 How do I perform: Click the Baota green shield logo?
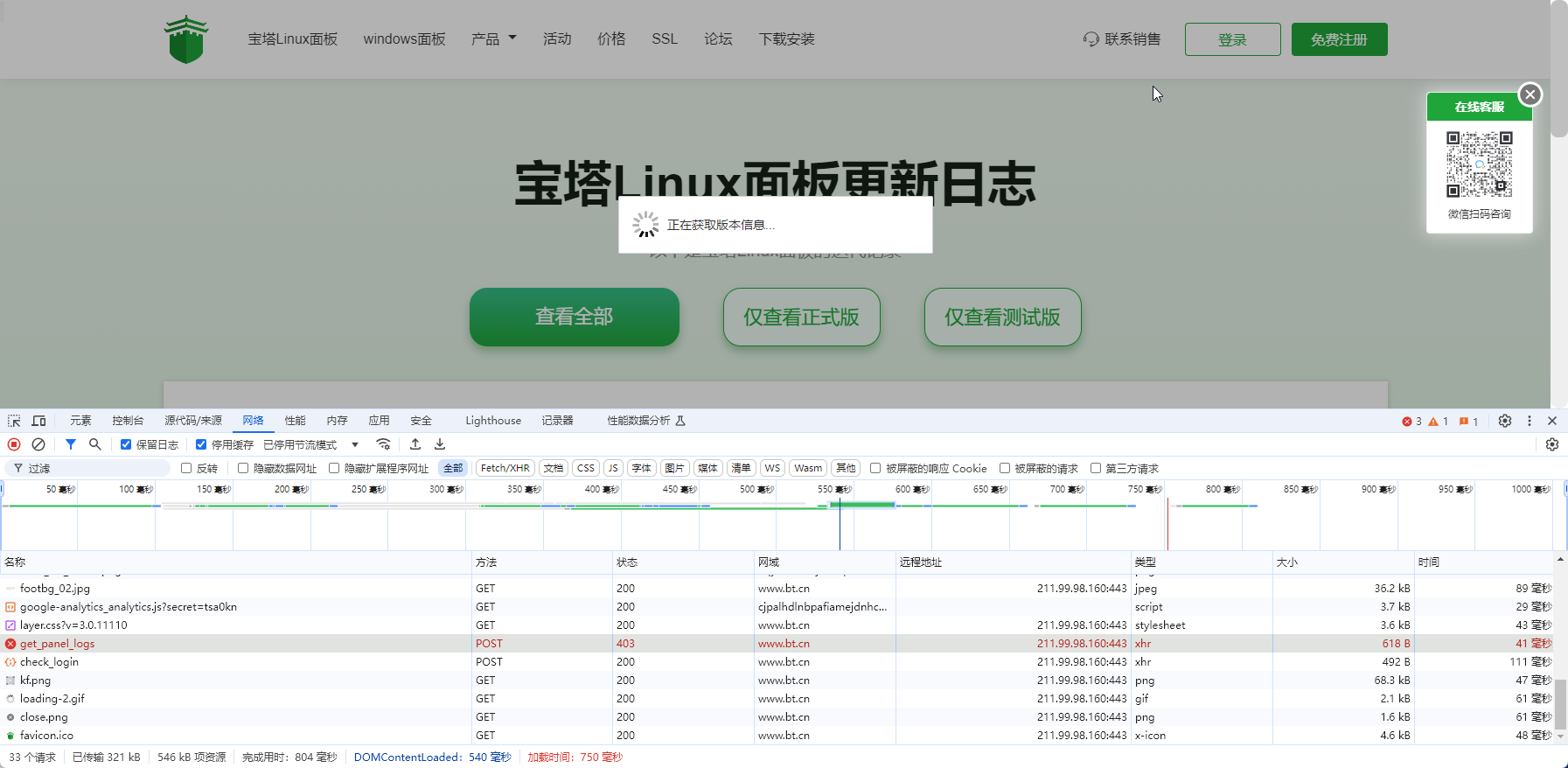[x=186, y=39]
